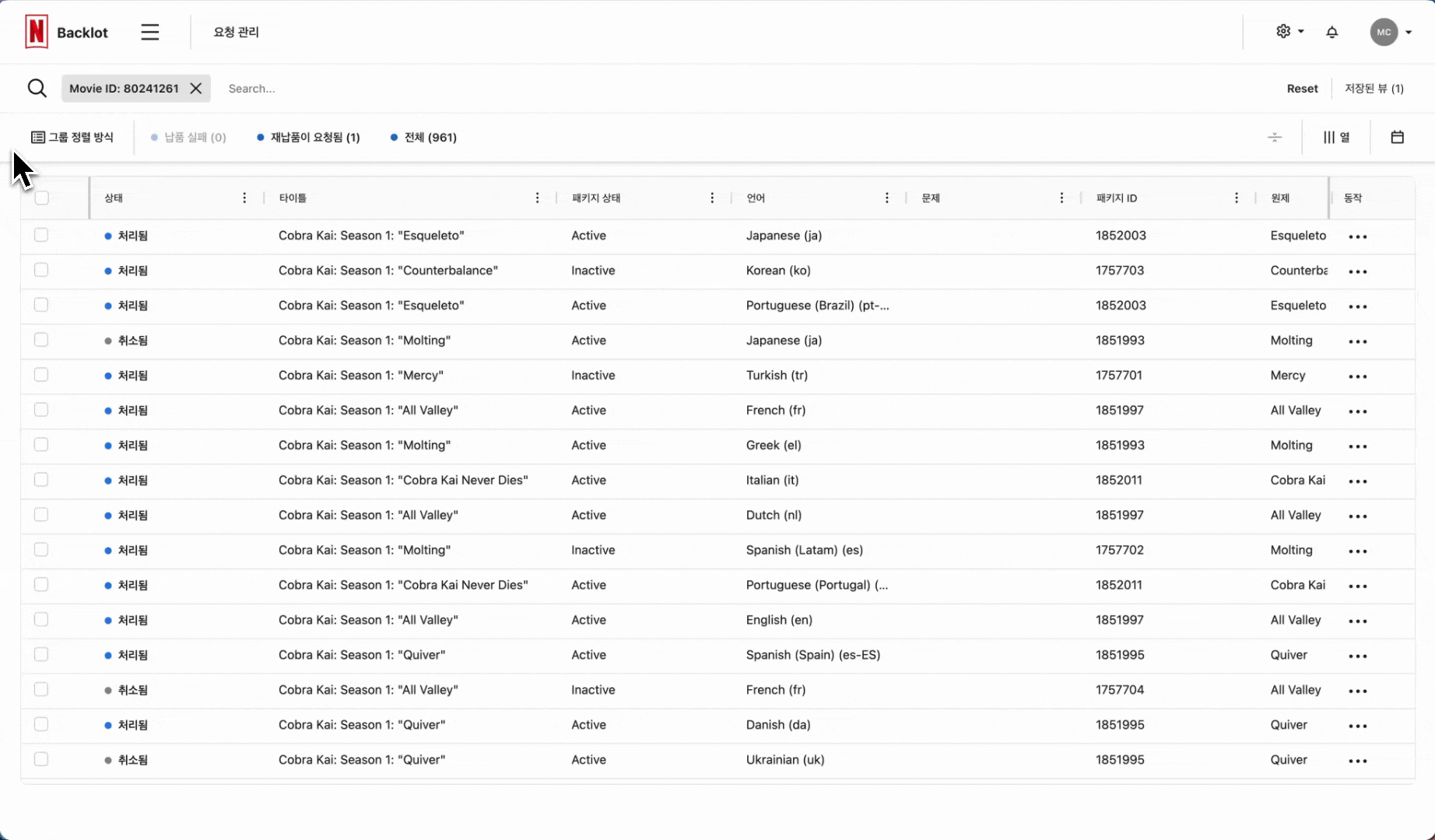Open 그룹 정렬 방식 grouping options
The height and width of the screenshot is (840, 1435).
click(72, 138)
